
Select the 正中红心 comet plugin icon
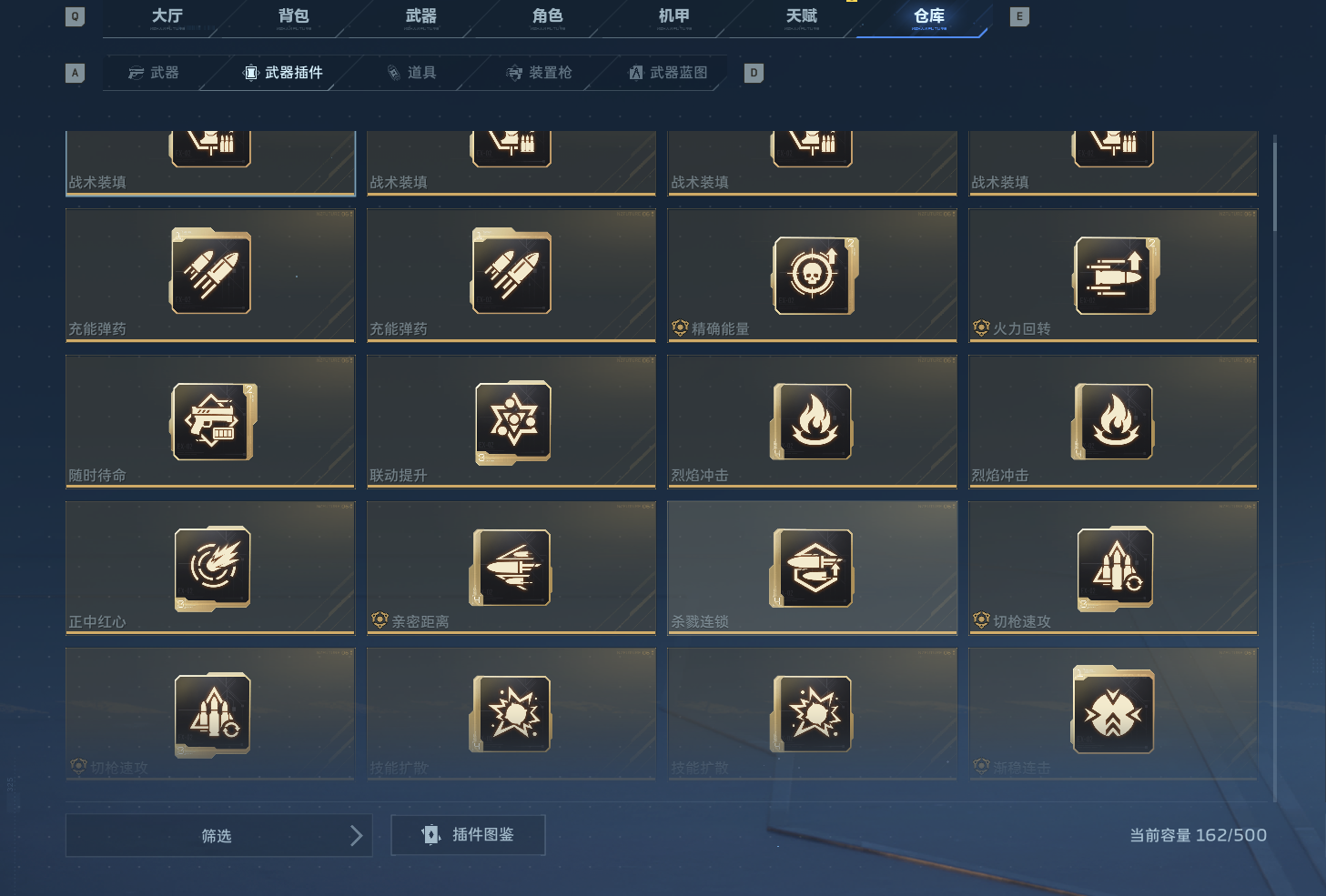click(212, 568)
